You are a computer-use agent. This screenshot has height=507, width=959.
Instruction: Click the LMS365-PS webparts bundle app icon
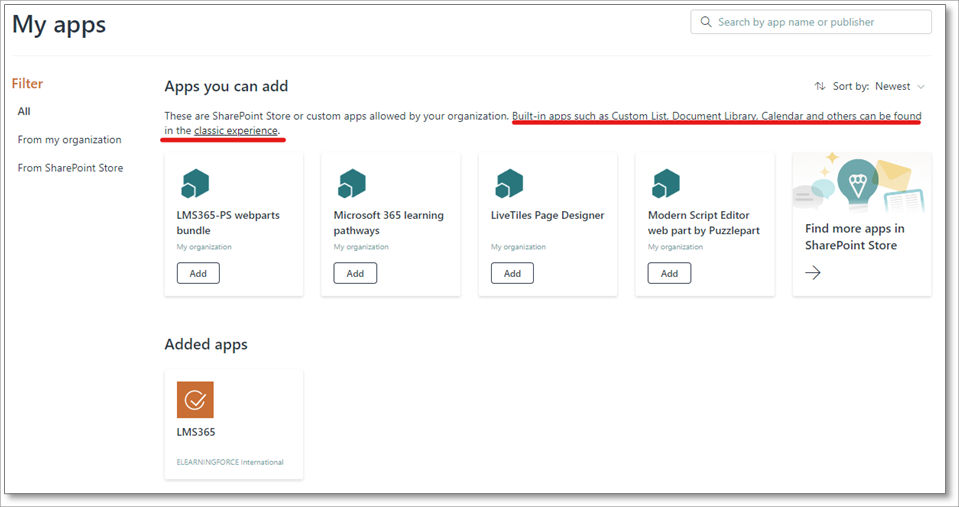[x=195, y=184]
